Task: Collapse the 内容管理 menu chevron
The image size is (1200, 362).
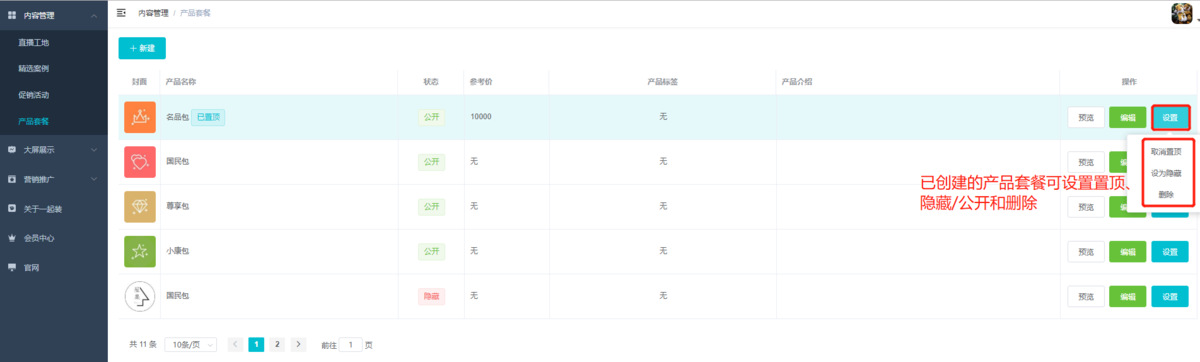Action: 93,15
